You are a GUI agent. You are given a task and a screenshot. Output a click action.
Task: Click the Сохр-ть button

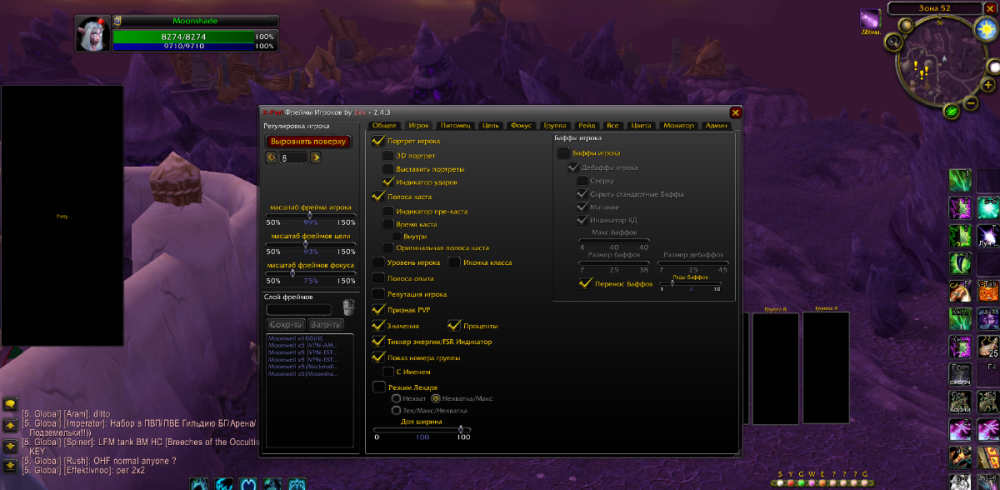point(285,324)
